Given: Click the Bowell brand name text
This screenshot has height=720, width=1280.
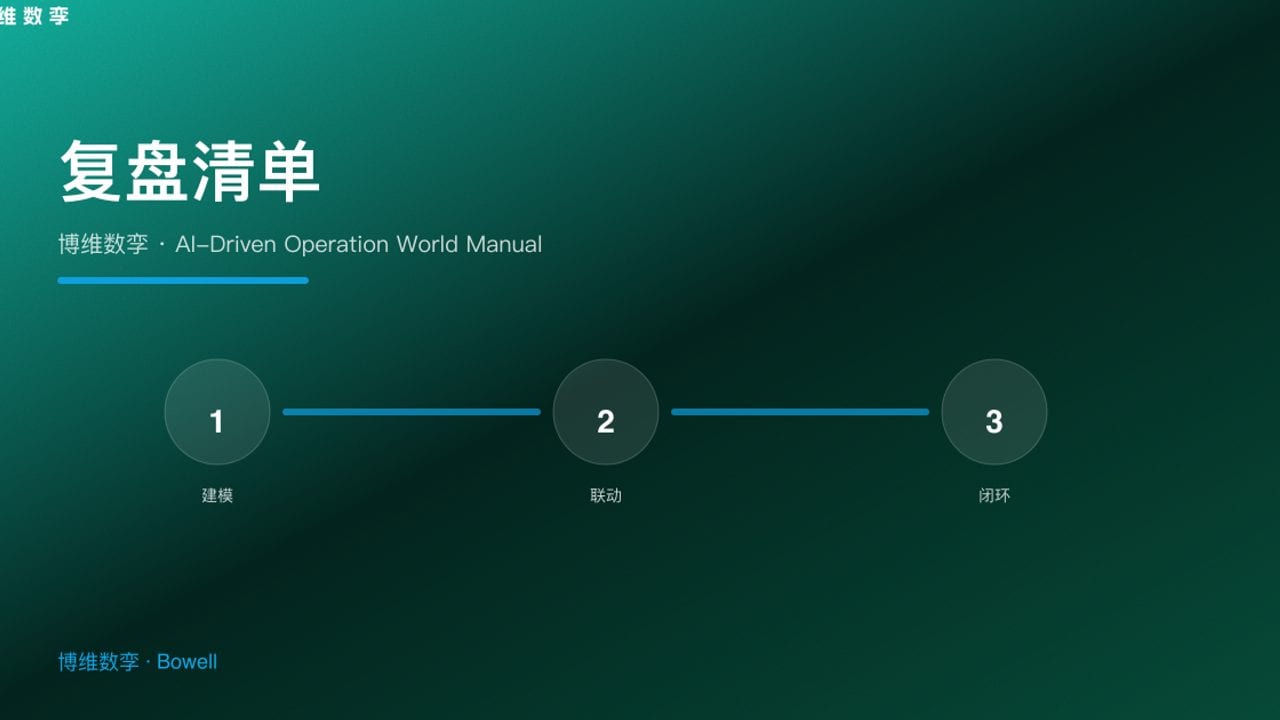Looking at the screenshot, I should click(x=188, y=662).
